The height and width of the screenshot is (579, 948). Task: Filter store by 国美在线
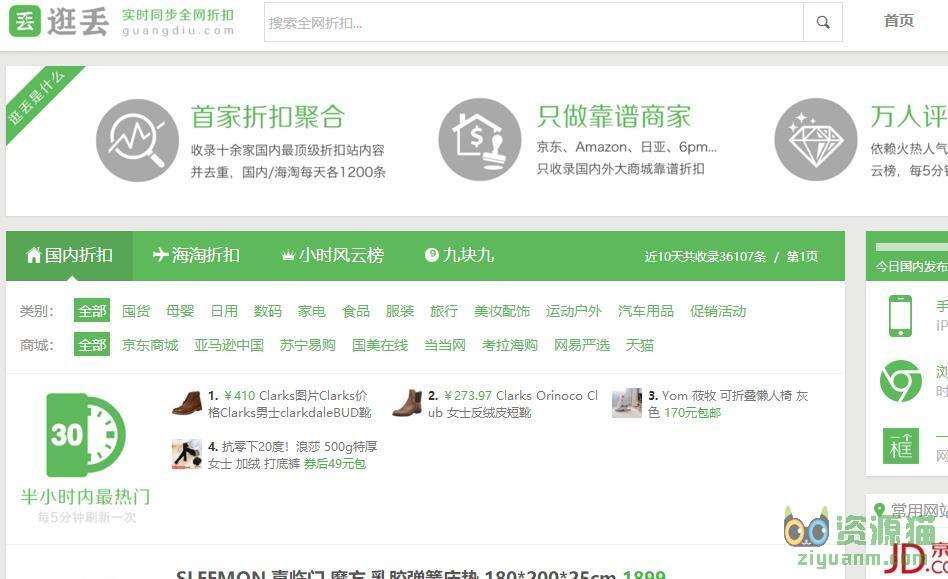[380, 344]
